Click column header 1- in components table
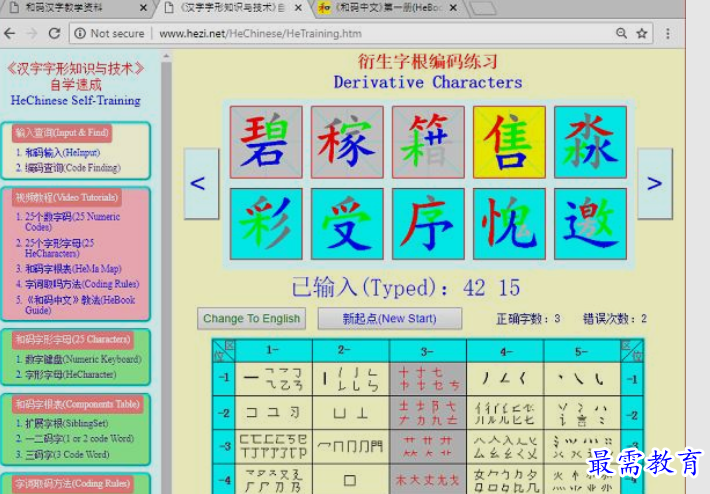 [x=273, y=350]
